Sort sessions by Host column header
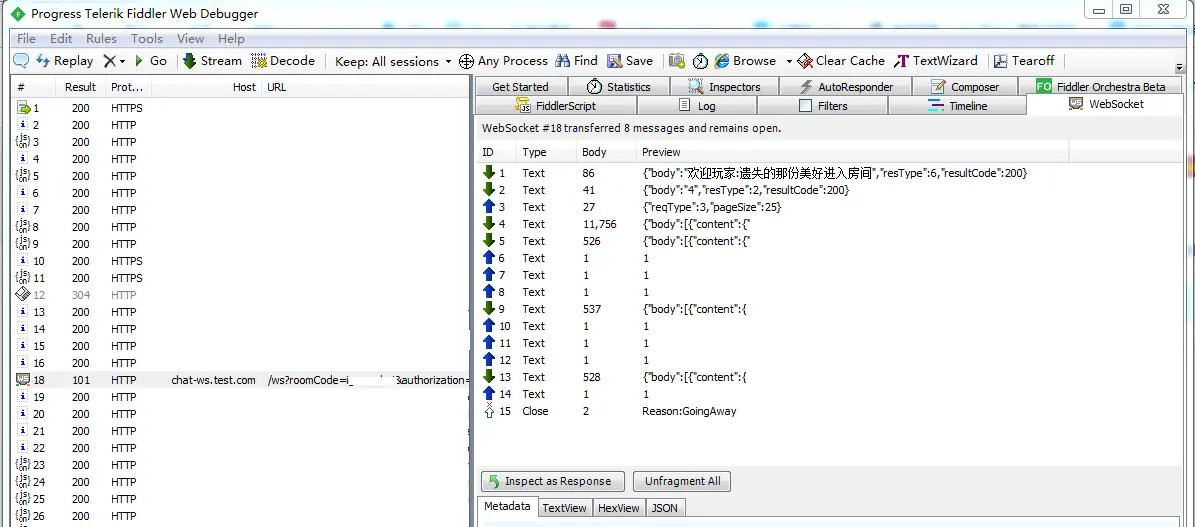This screenshot has width=1195, height=527. [206, 87]
